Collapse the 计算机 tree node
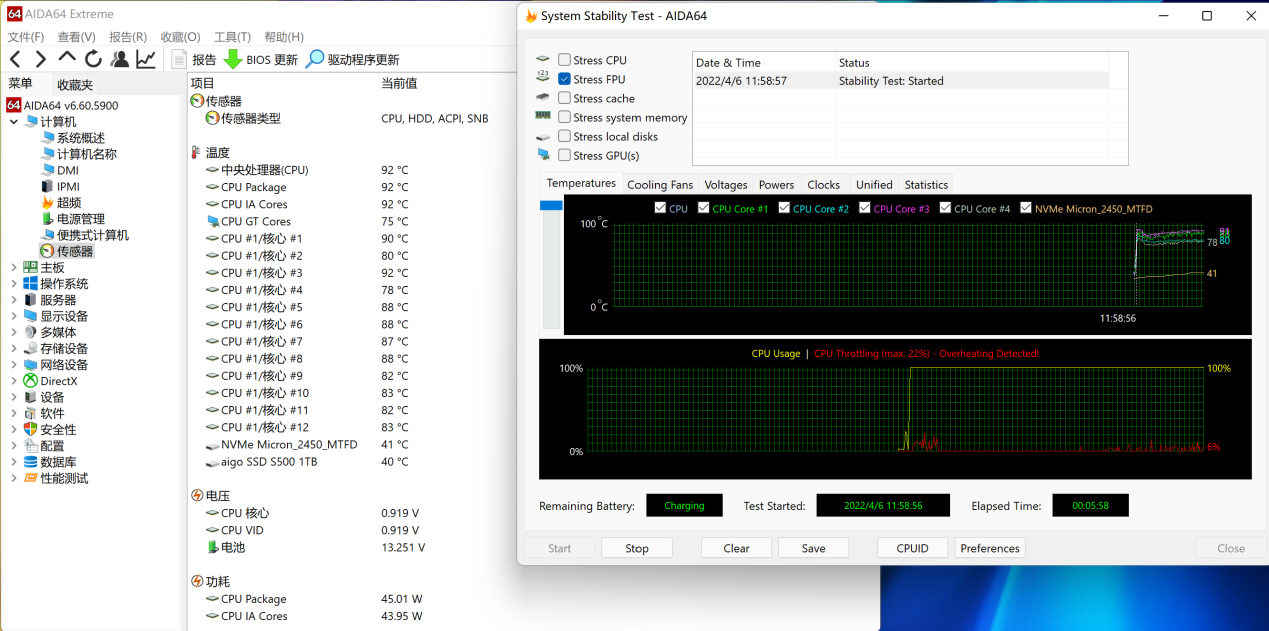 tap(13, 122)
